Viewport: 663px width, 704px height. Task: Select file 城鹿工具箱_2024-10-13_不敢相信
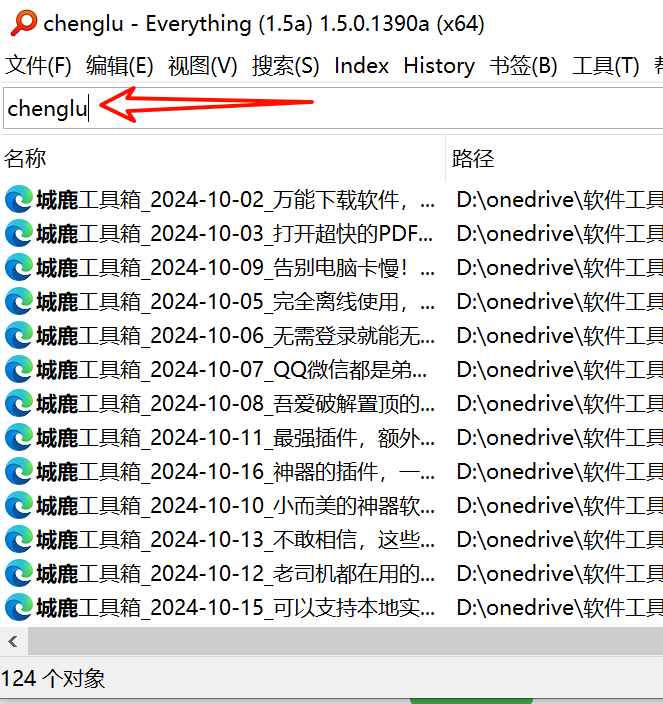236,541
